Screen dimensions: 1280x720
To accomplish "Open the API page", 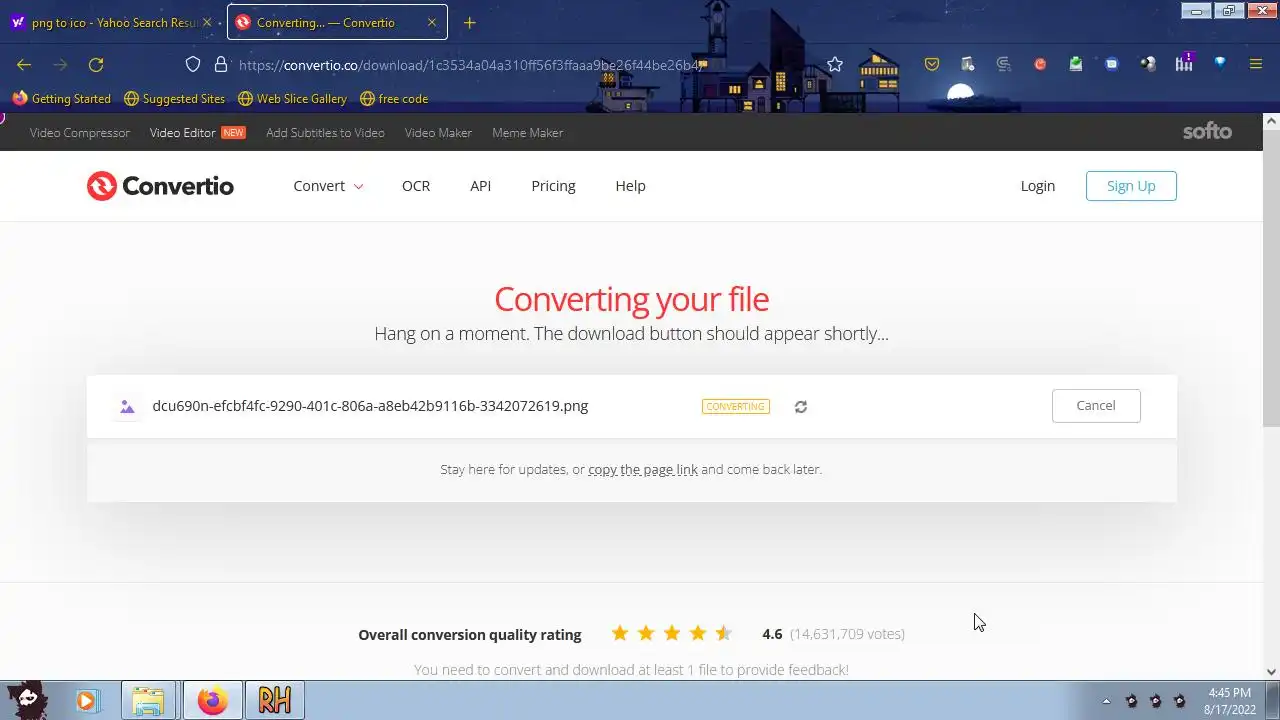I will tap(480, 186).
